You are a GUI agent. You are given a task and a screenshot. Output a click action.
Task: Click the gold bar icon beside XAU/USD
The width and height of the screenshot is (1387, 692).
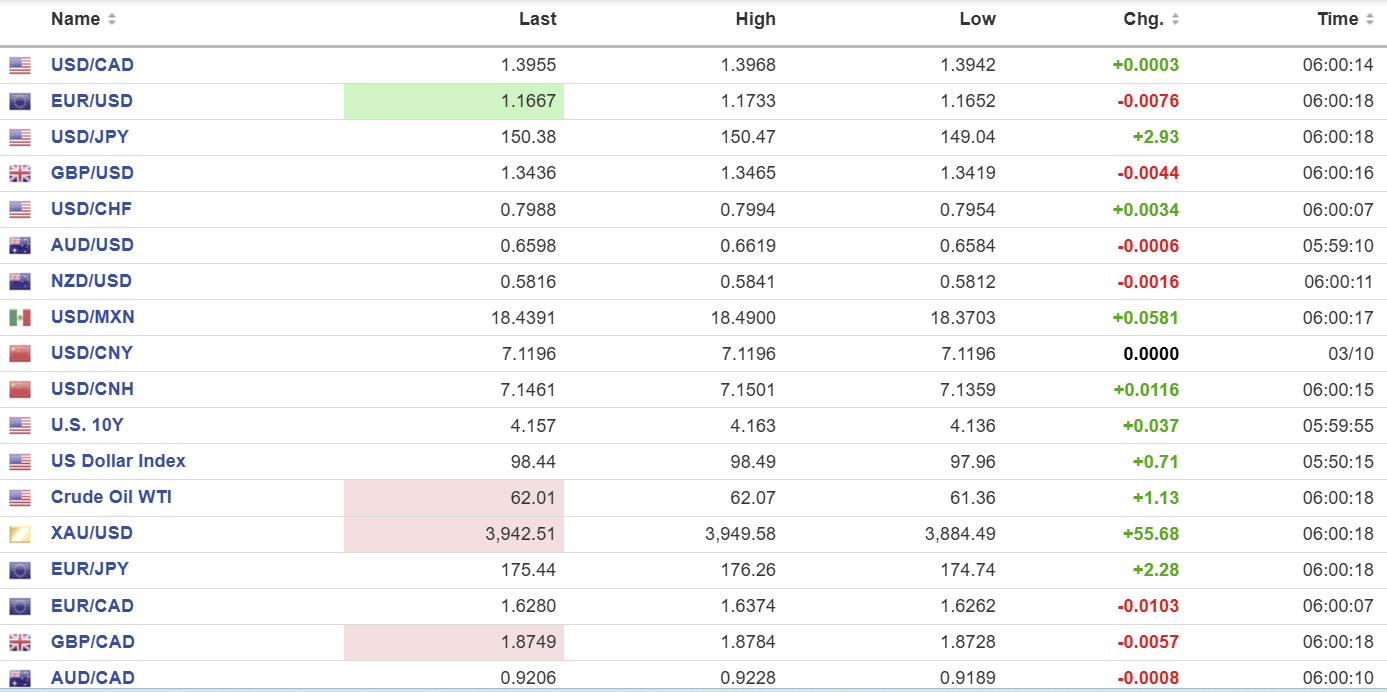19,534
